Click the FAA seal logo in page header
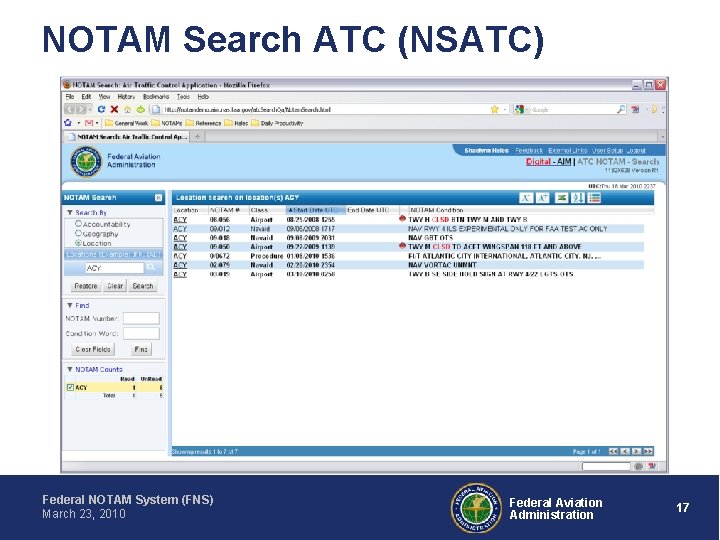720x540 pixels. 86,162
